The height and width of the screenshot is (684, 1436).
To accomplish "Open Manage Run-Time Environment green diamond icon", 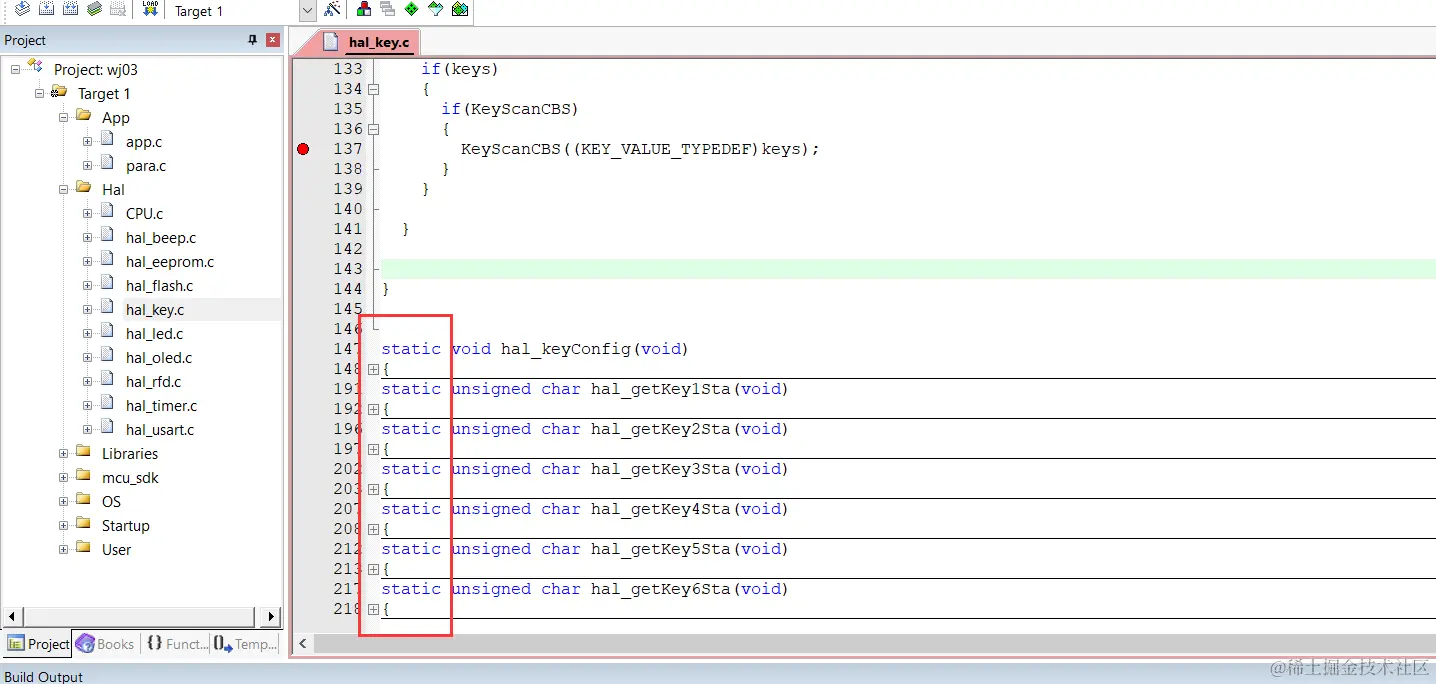I will pos(411,9).
